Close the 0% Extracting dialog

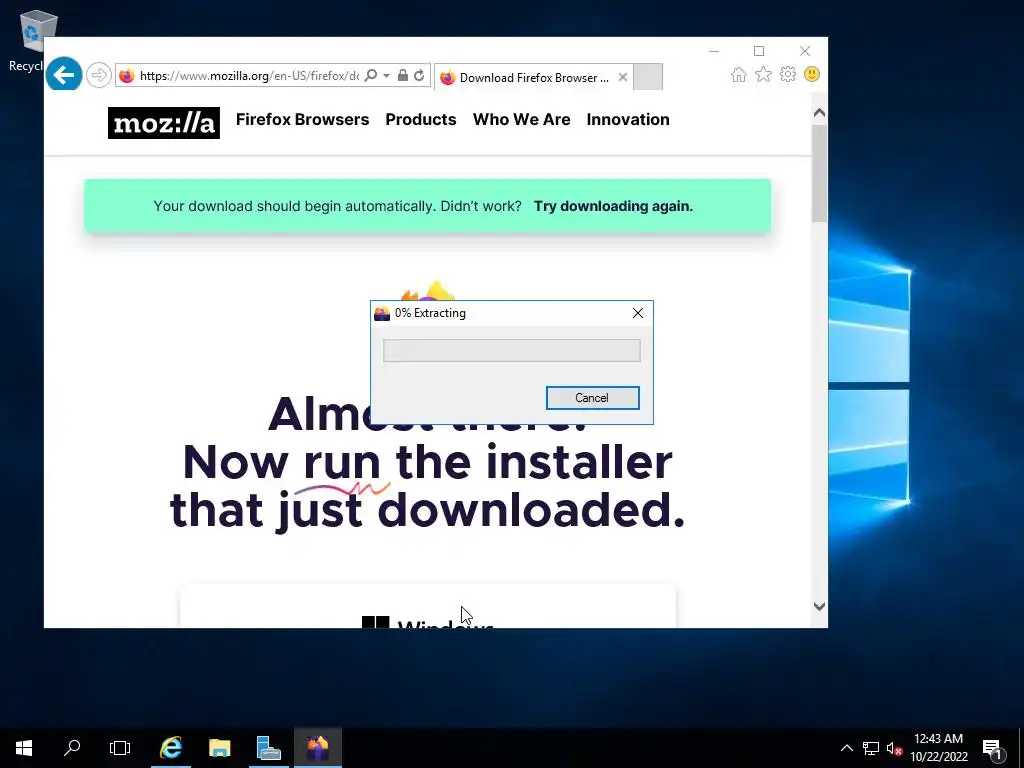click(x=638, y=313)
